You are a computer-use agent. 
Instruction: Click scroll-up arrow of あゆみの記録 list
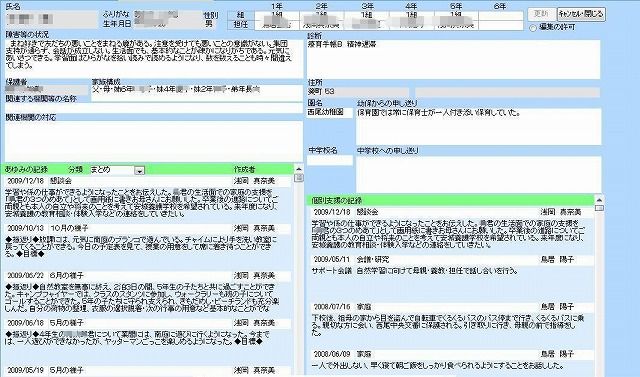(x=299, y=169)
